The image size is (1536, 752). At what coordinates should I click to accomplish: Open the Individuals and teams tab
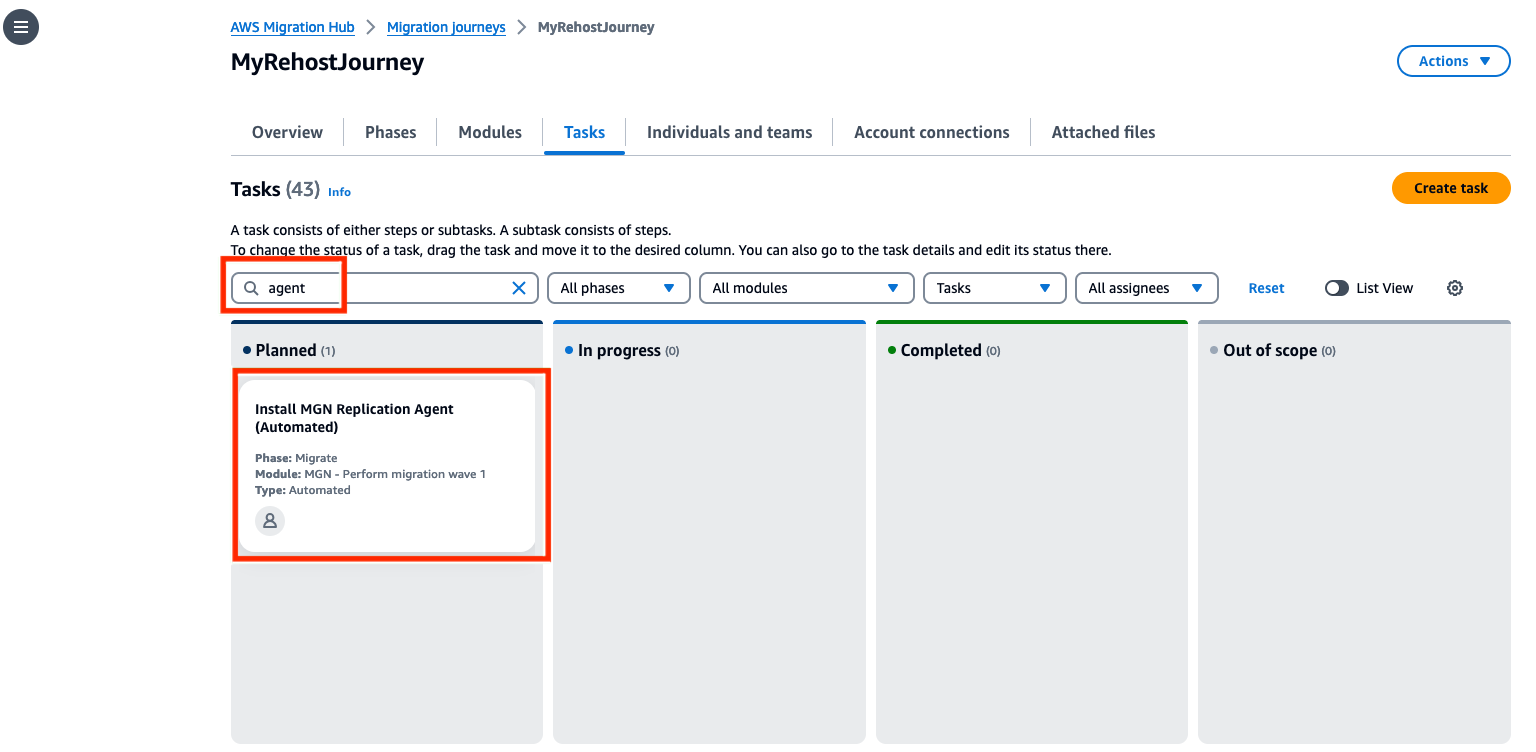729,132
